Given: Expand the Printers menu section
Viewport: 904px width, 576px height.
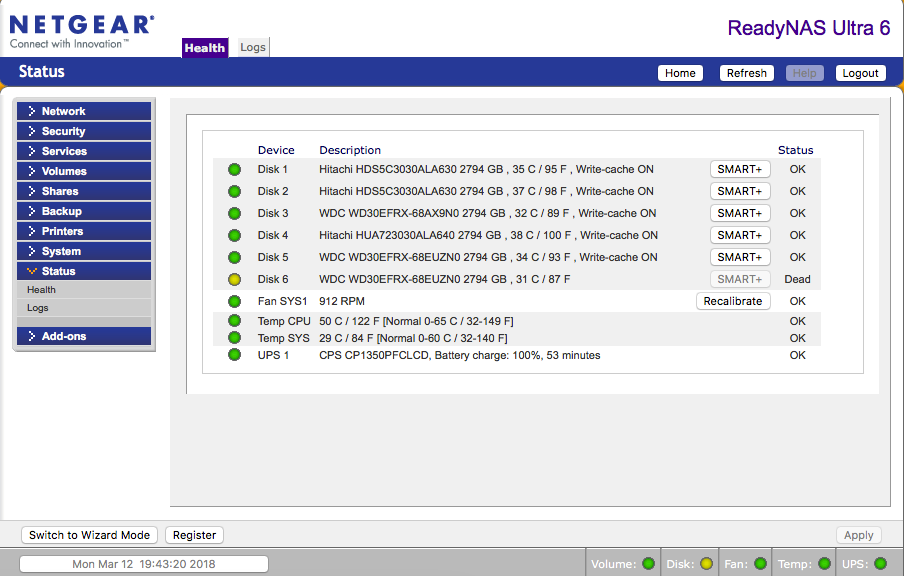Looking at the screenshot, I should [84, 231].
